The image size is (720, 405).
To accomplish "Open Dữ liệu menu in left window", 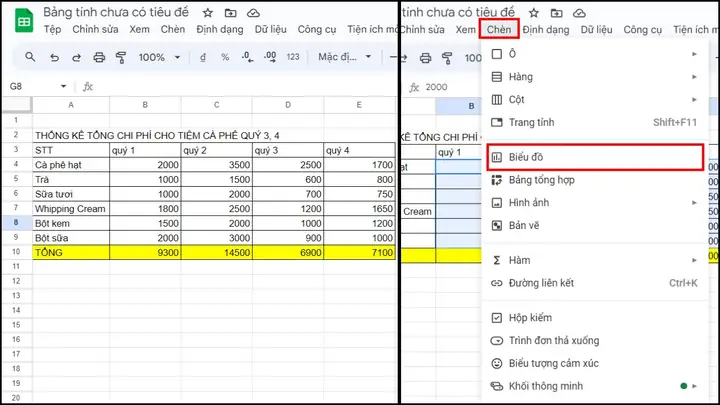I will coord(270,29).
